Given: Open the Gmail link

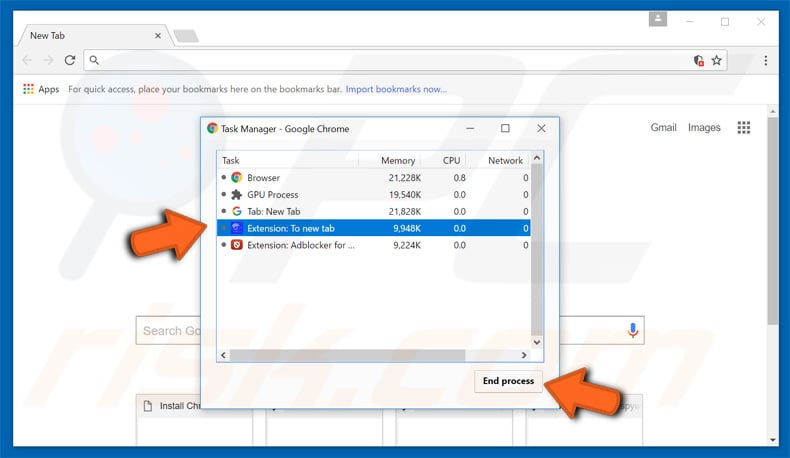Looking at the screenshot, I should (x=663, y=127).
